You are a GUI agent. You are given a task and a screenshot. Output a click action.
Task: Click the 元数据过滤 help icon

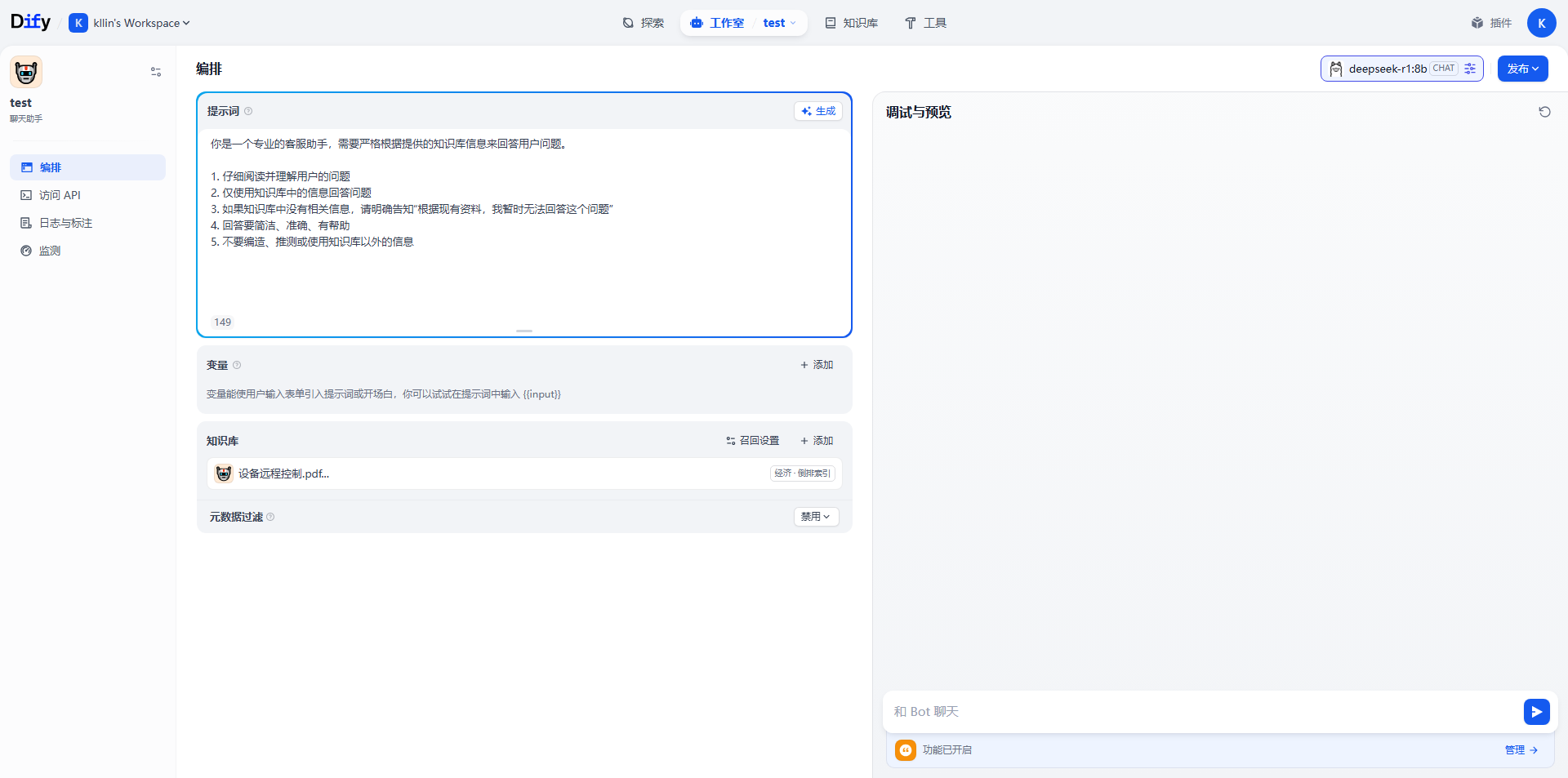pos(270,517)
